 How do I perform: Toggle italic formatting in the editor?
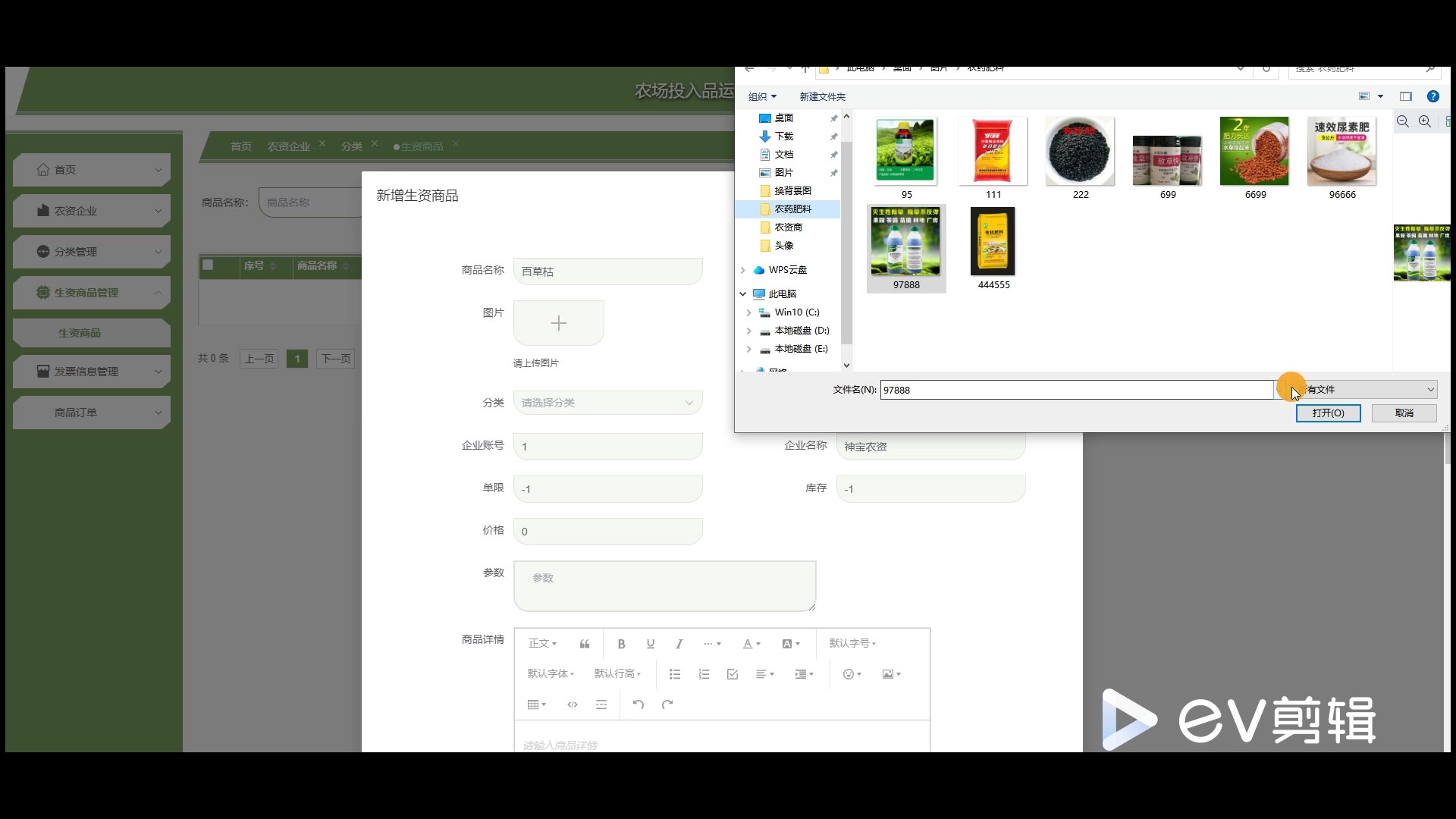pyautogui.click(x=679, y=644)
